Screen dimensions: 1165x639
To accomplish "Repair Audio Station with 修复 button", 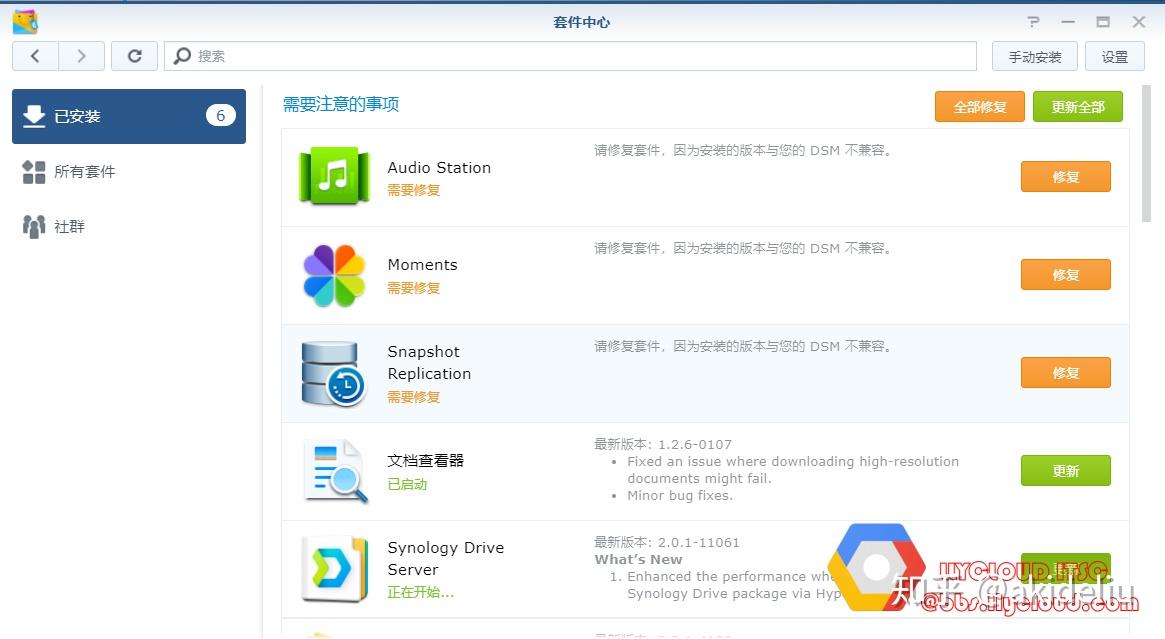I will pos(1065,177).
